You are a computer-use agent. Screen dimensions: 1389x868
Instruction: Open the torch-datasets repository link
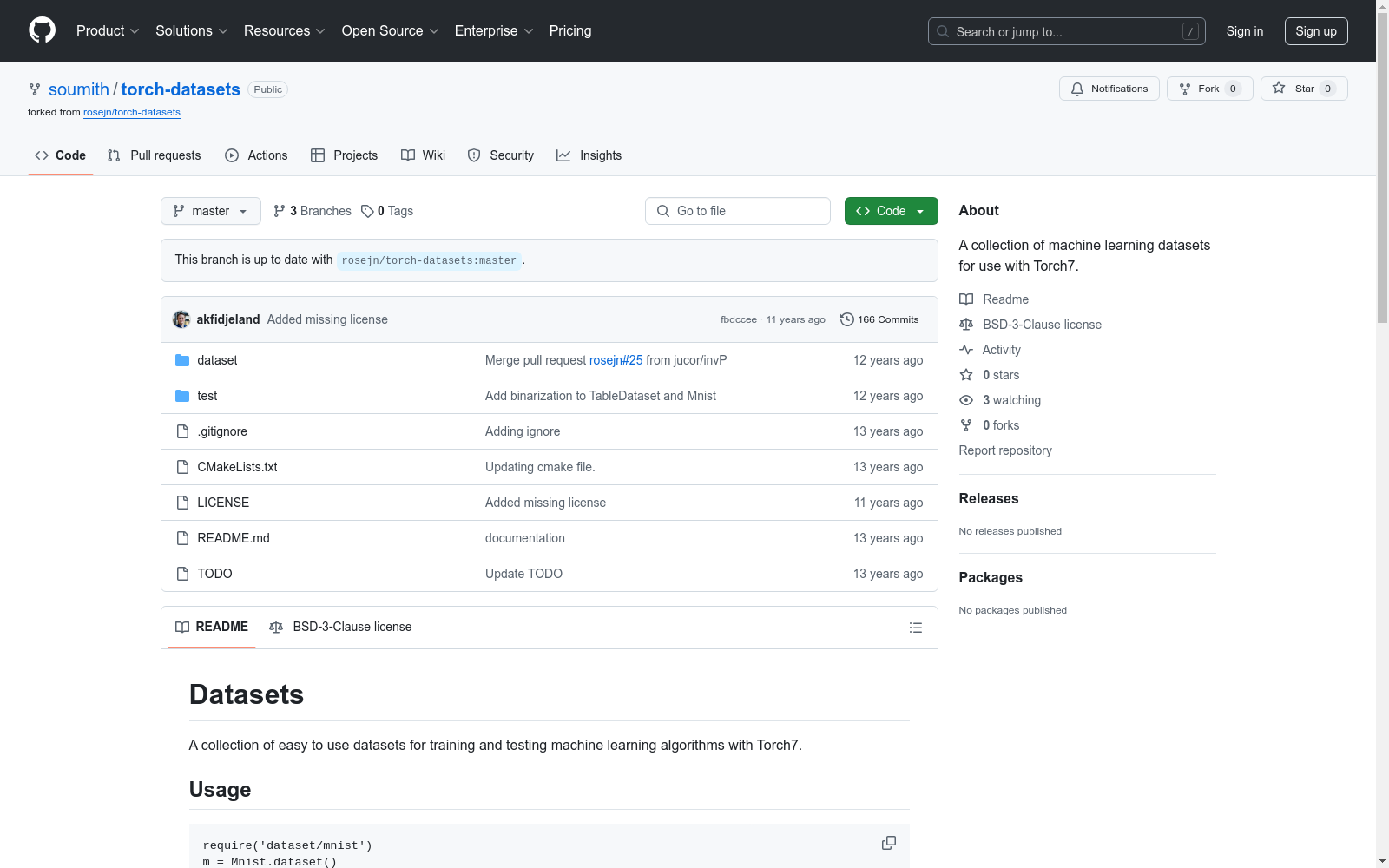[181, 89]
